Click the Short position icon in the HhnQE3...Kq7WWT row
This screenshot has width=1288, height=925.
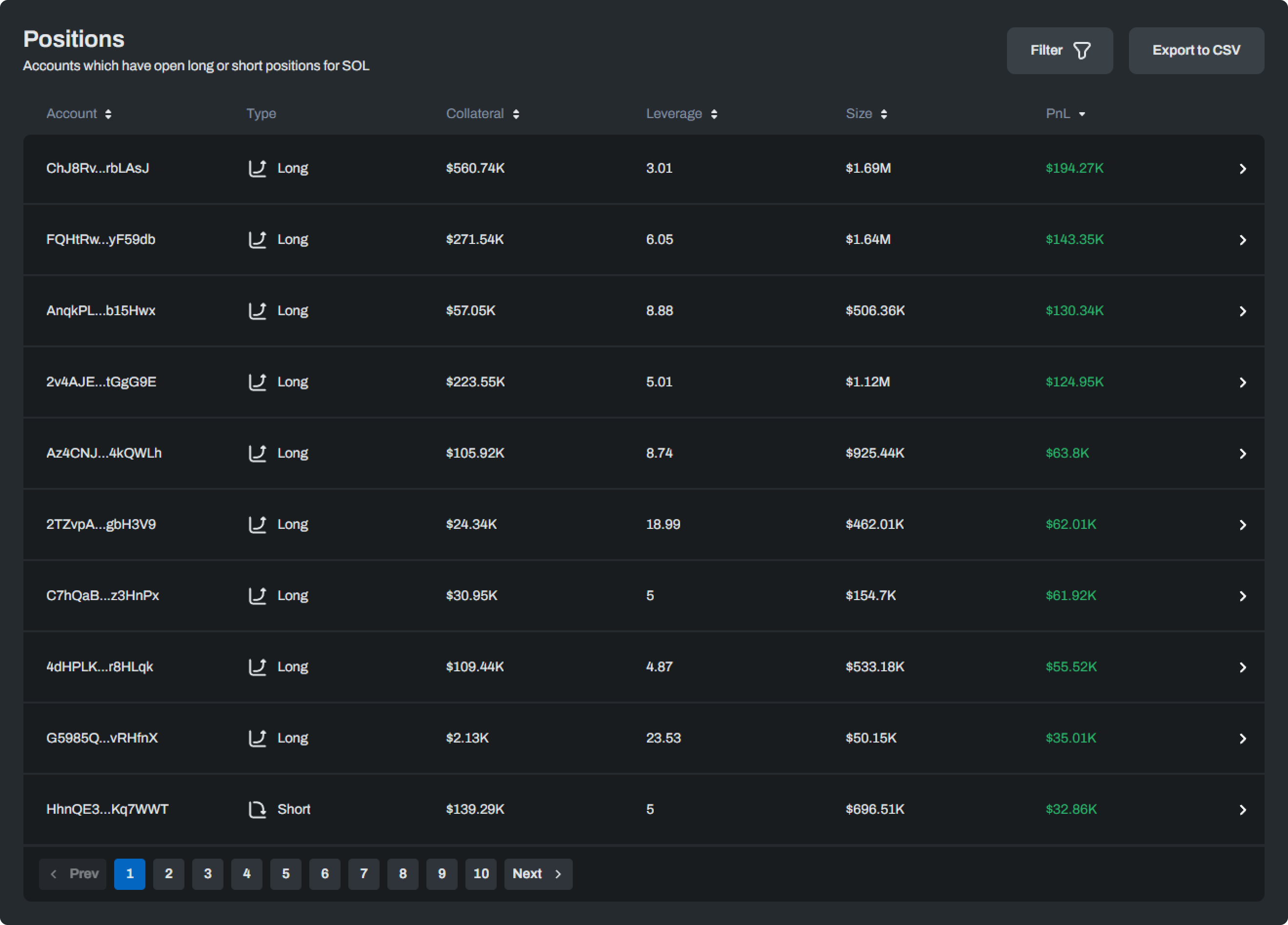click(x=257, y=809)
